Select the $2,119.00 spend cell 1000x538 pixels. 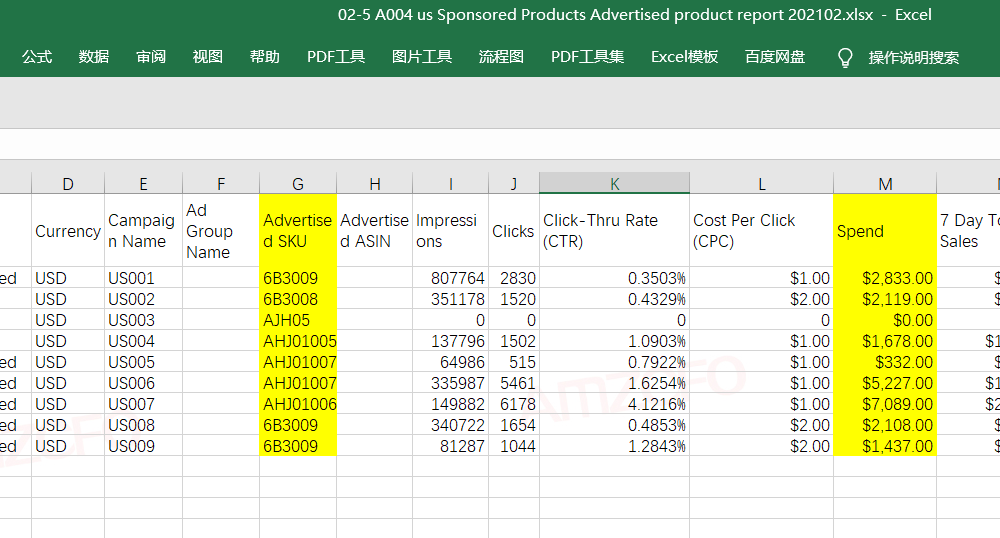point(885,299)
